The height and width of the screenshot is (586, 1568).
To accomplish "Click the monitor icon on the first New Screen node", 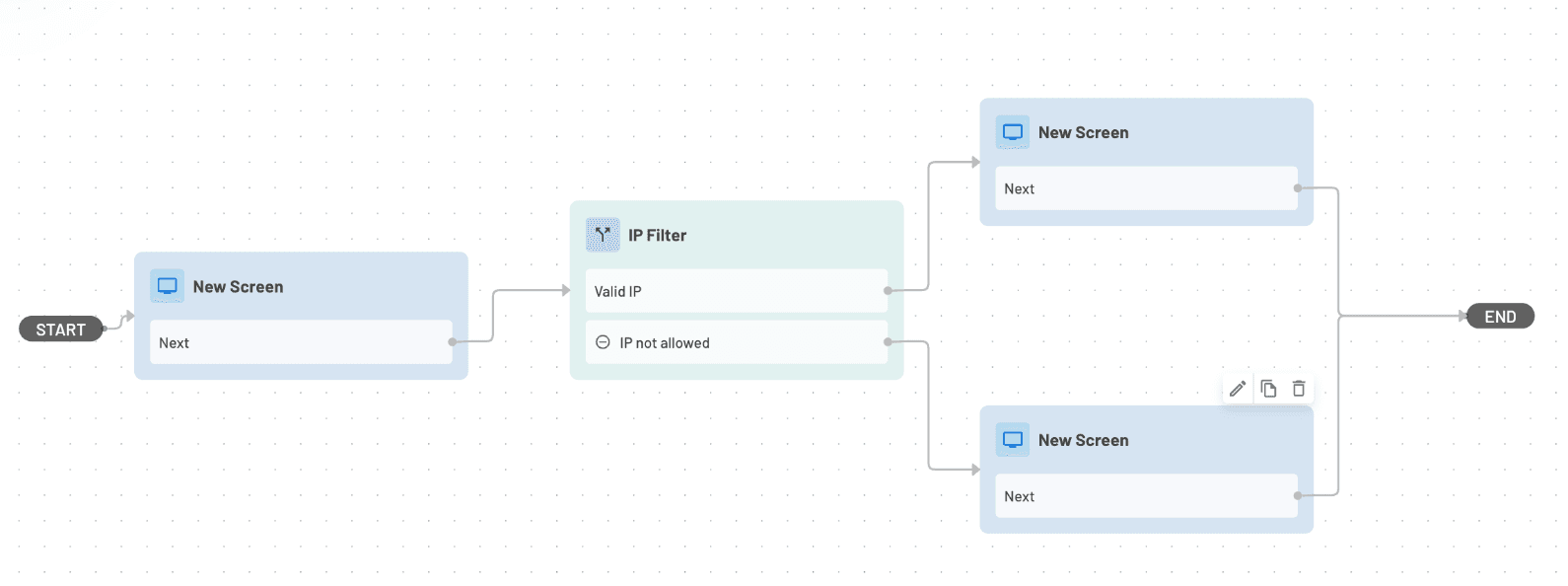I will point(167,285).
